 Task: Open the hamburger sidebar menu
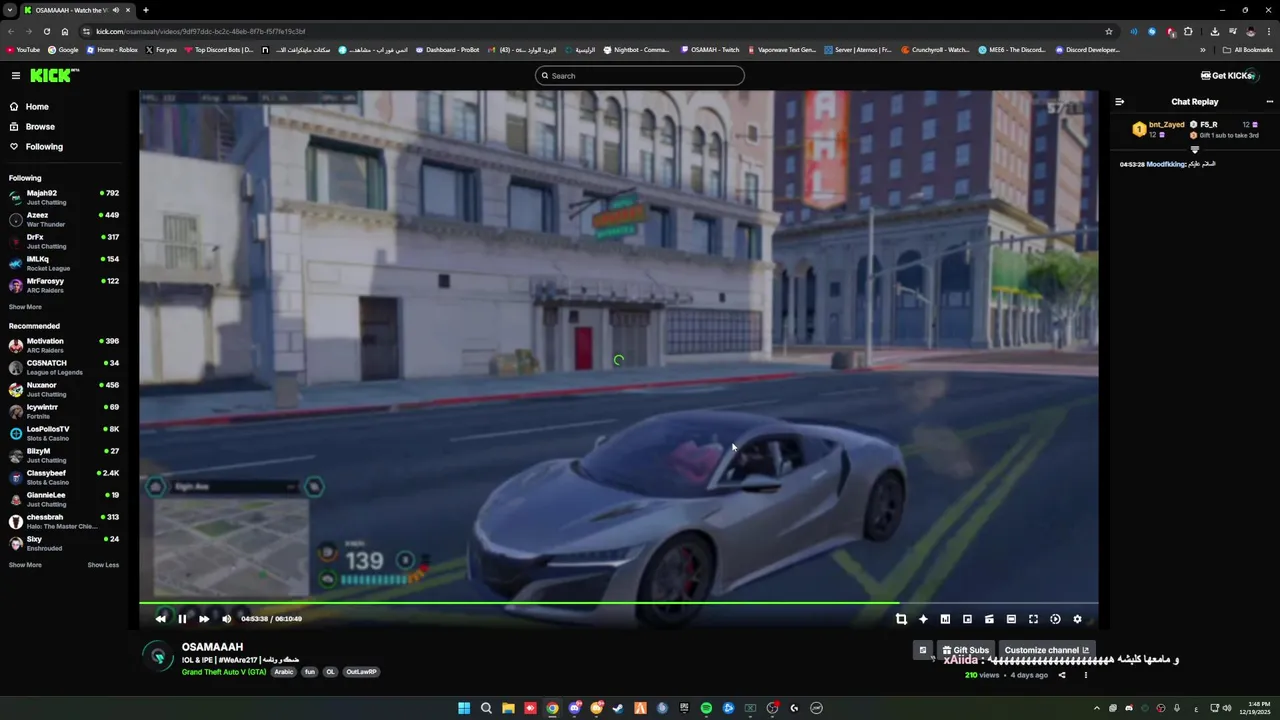[x=16, y=76]
